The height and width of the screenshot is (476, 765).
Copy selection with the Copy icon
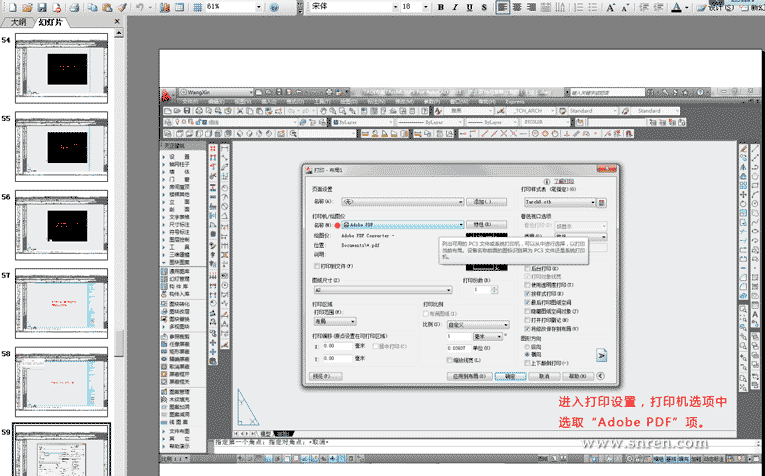coord(93,7)
